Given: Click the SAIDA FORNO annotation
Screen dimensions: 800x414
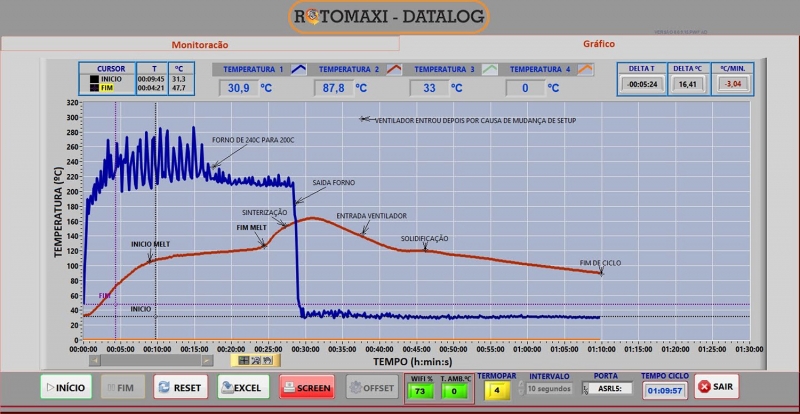Looking at the screenshot, I should click(334, 182).
